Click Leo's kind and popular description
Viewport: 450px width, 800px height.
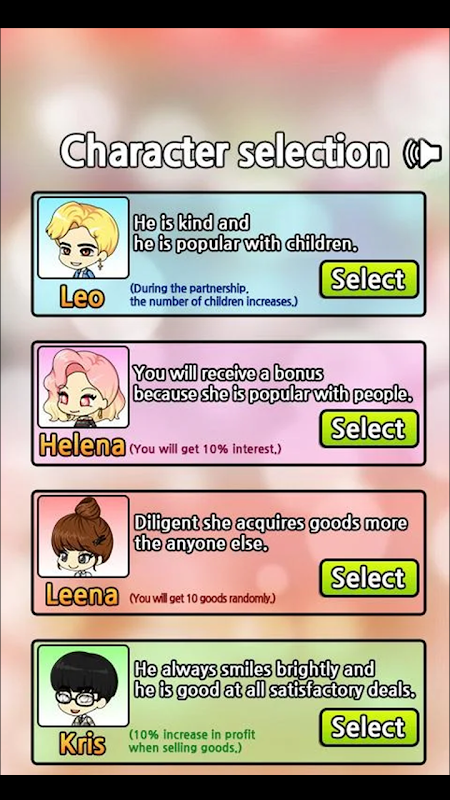245,233
